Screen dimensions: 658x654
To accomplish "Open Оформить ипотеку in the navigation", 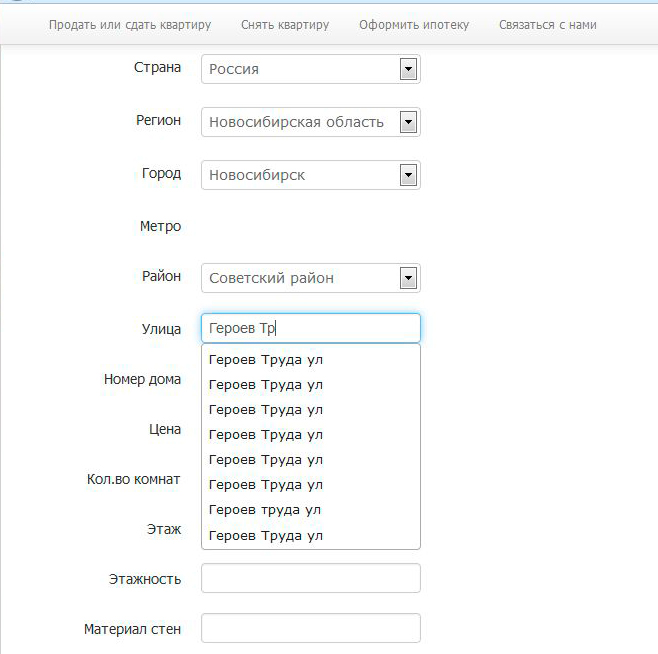I will [414, 25].
